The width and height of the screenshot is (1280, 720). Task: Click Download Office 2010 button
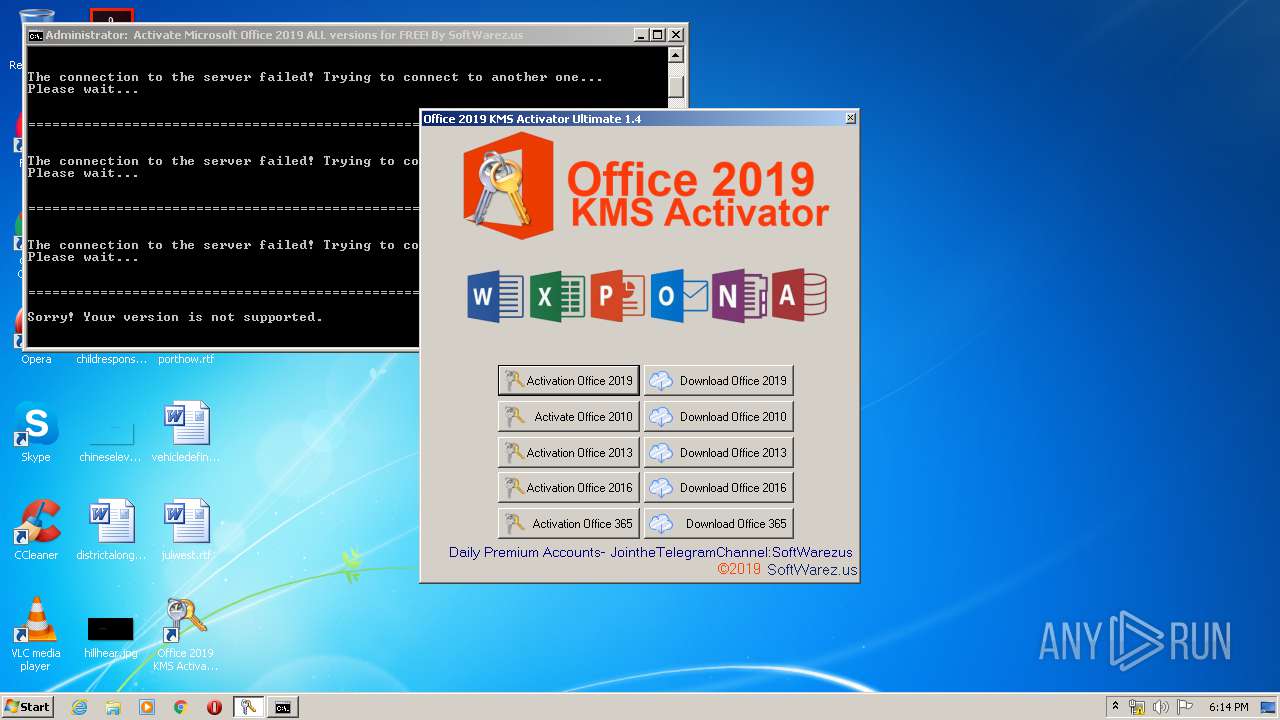(718, 416)
